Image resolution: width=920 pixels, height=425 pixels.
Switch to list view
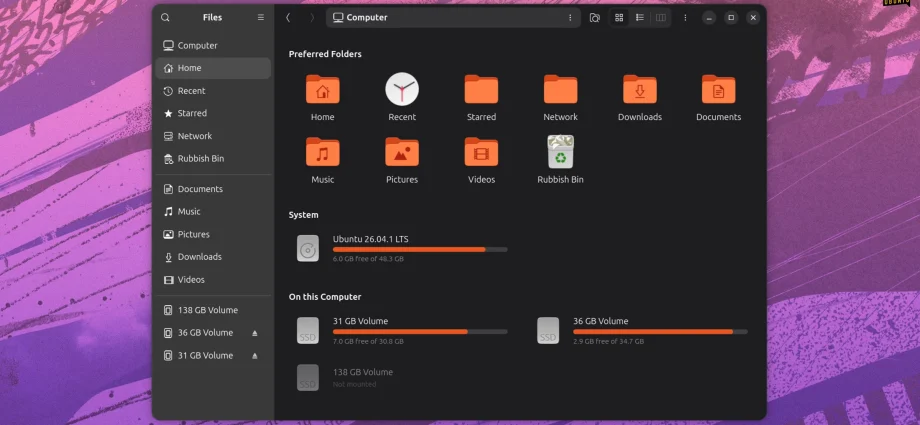point(640,18)
